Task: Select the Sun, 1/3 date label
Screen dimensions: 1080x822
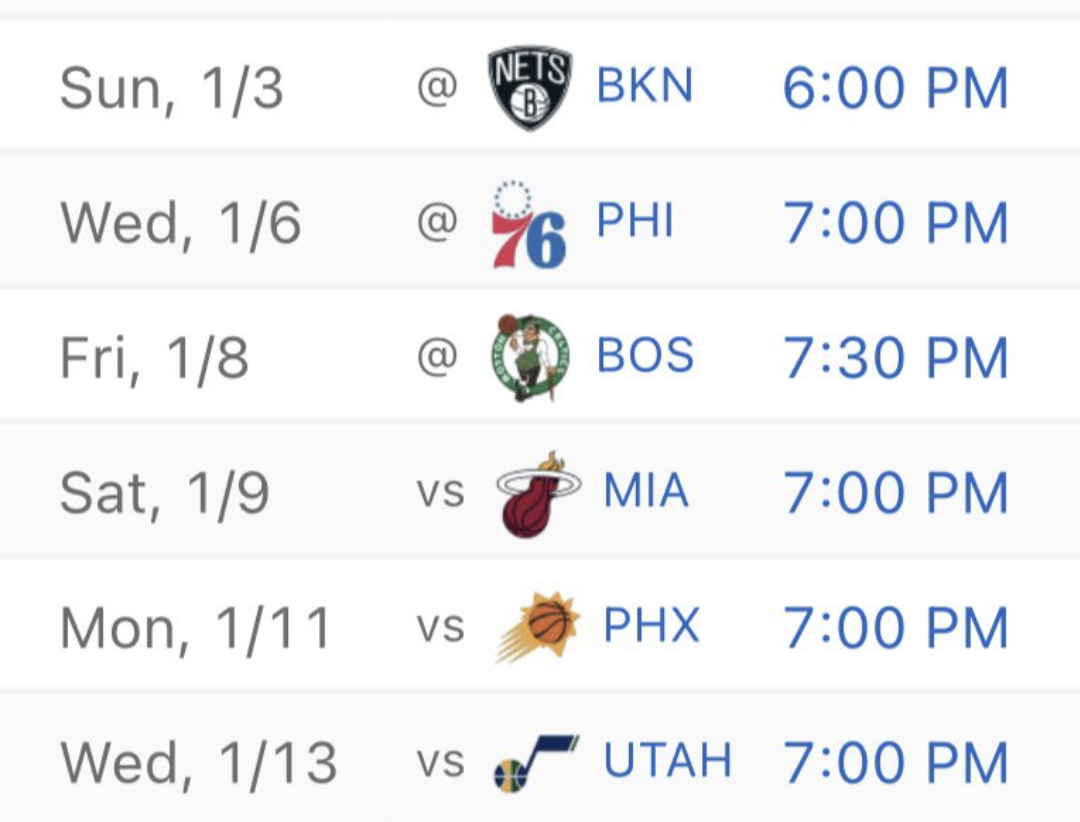Action: coord(172,89)
